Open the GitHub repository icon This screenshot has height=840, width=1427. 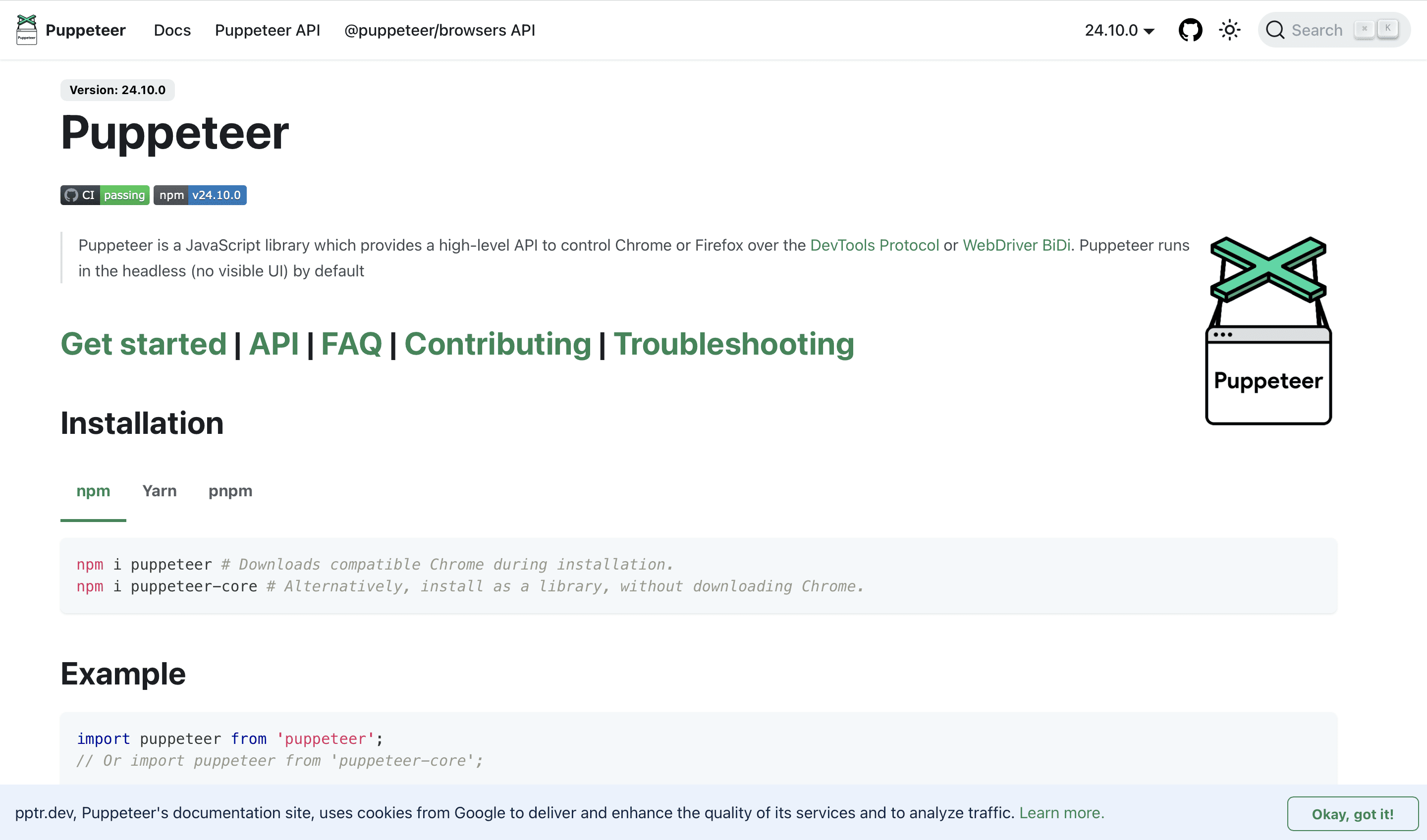[x=1190, y=30]
